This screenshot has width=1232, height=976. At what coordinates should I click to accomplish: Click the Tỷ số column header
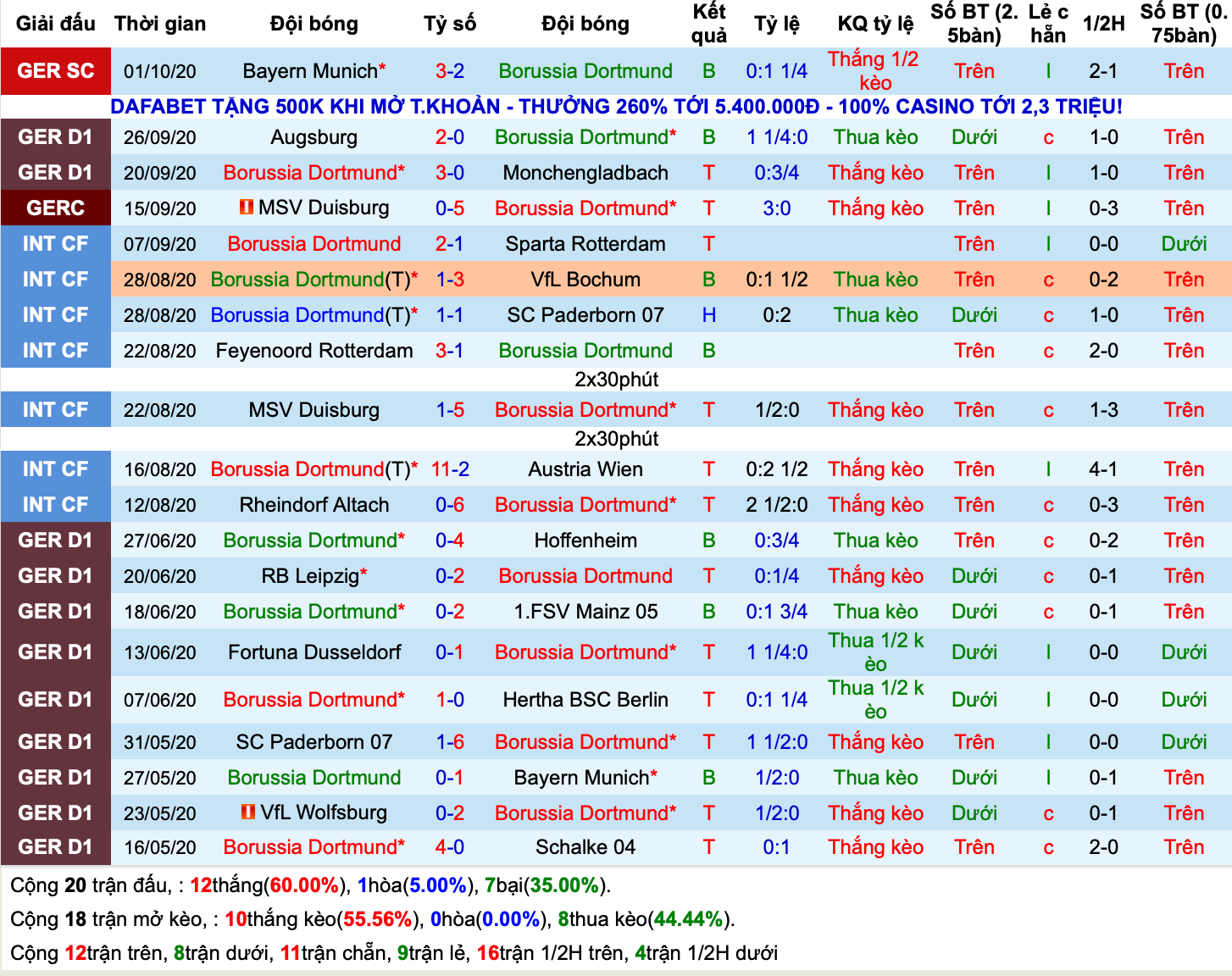click(x=450, y=24)
